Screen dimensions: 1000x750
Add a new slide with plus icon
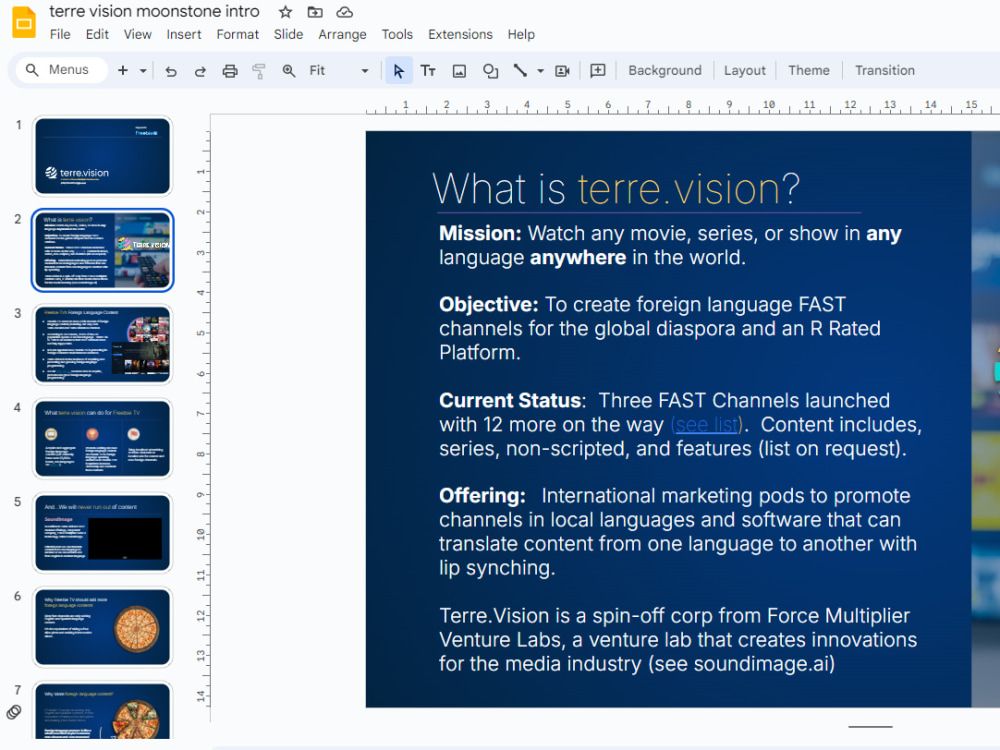coord(123,70)
